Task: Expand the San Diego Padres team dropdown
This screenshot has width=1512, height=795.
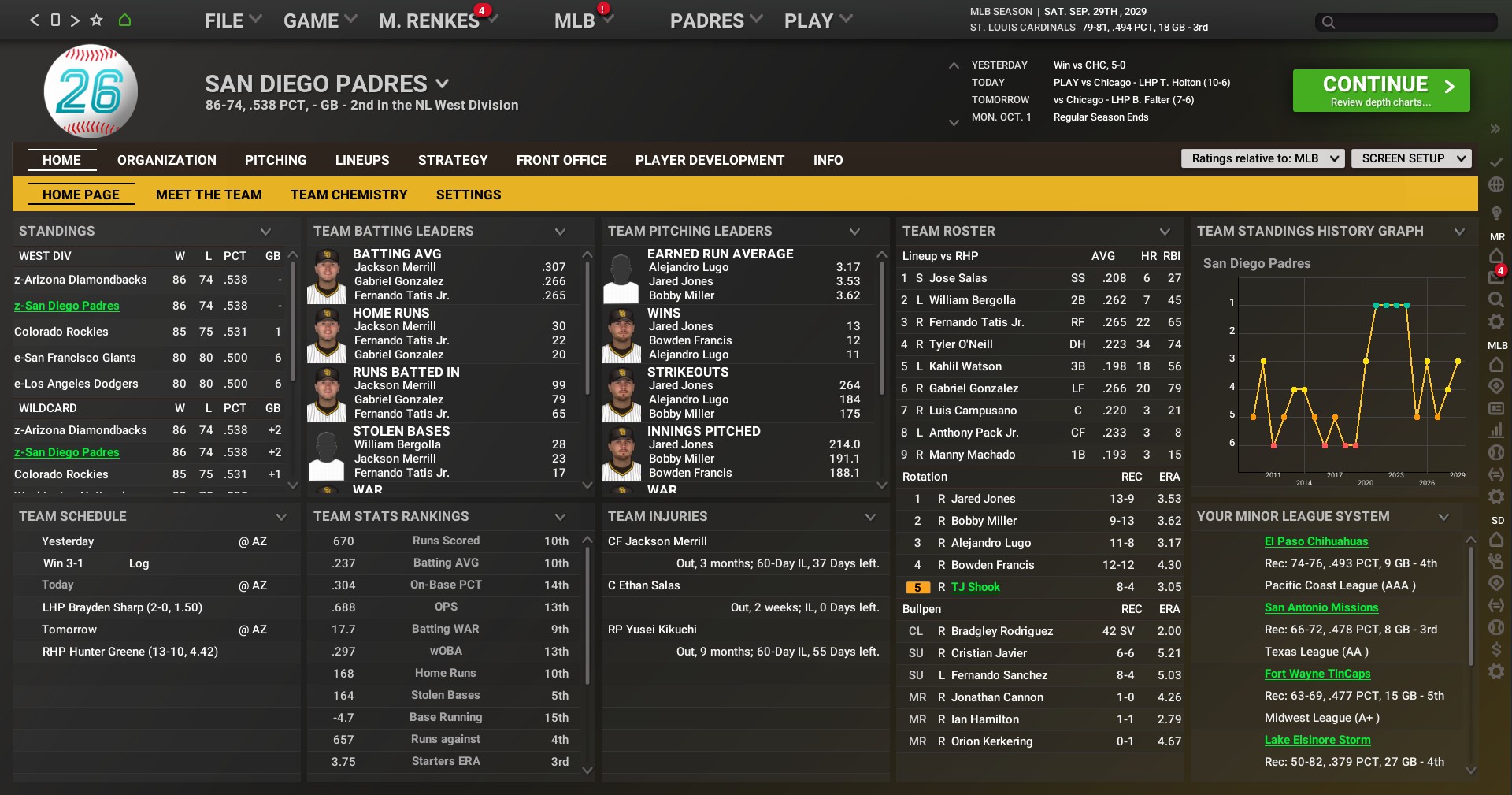Action: pos(443,84)
